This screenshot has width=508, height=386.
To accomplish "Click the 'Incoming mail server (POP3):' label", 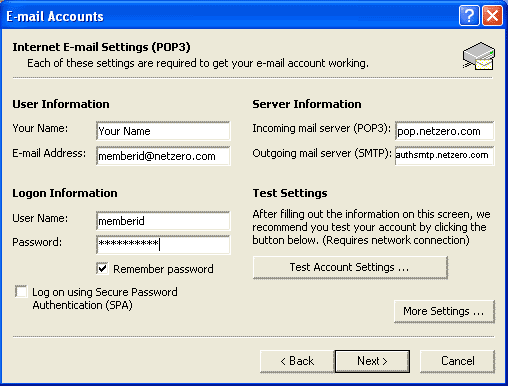I will pyautogui.click(x=321, y=128).
